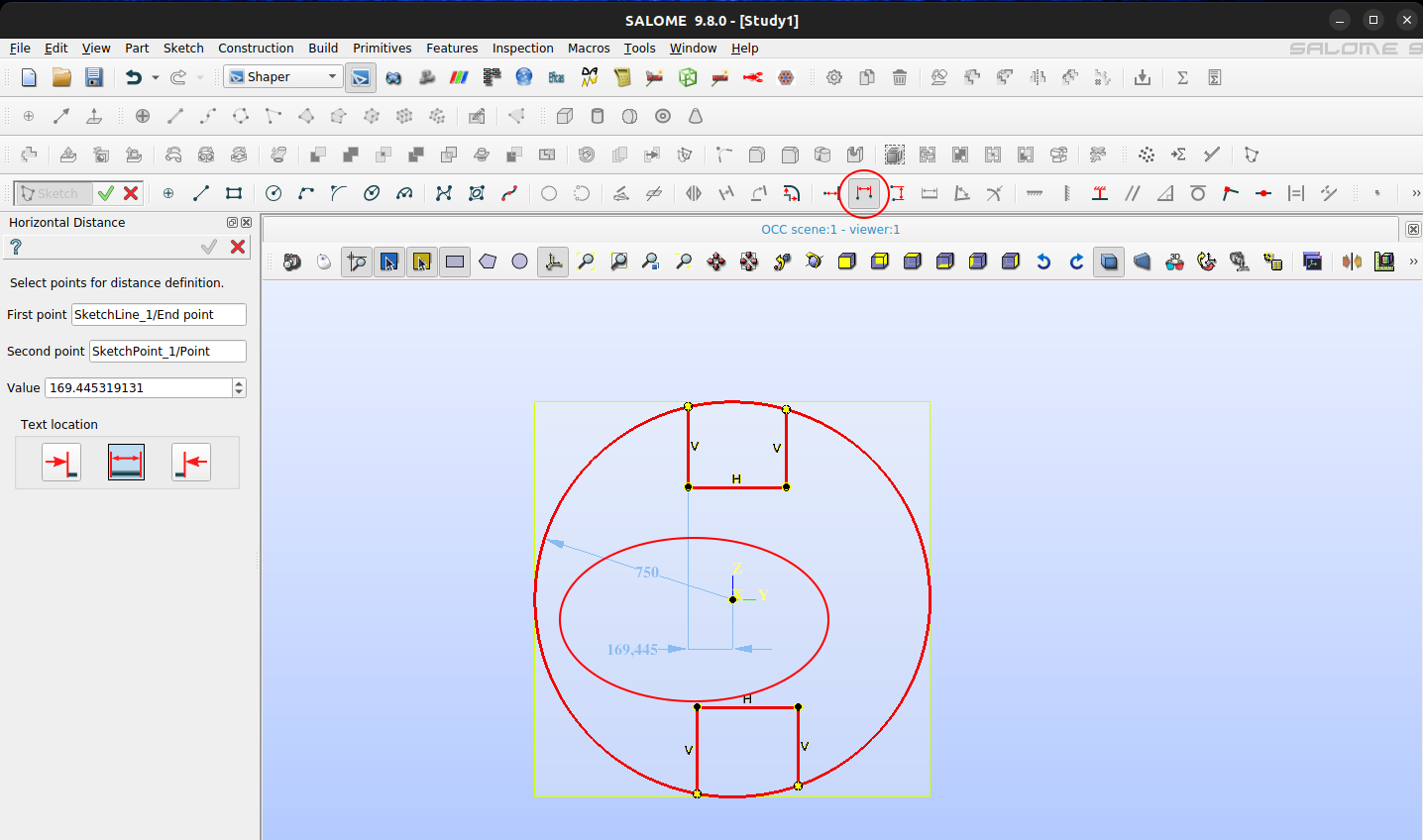This screenshot has width=1423, height=840.
Task: Set text location to right alignment
Action: coord(191,463)
